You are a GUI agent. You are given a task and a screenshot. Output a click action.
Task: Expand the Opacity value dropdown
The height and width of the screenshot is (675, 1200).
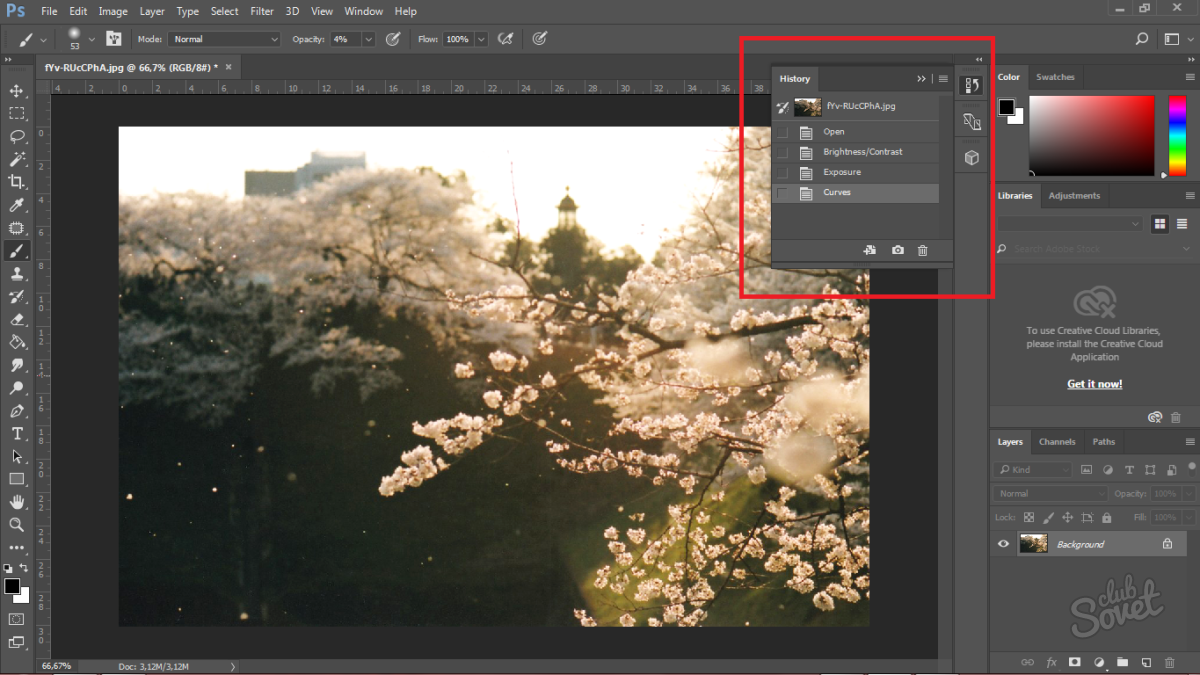(368, 39)
